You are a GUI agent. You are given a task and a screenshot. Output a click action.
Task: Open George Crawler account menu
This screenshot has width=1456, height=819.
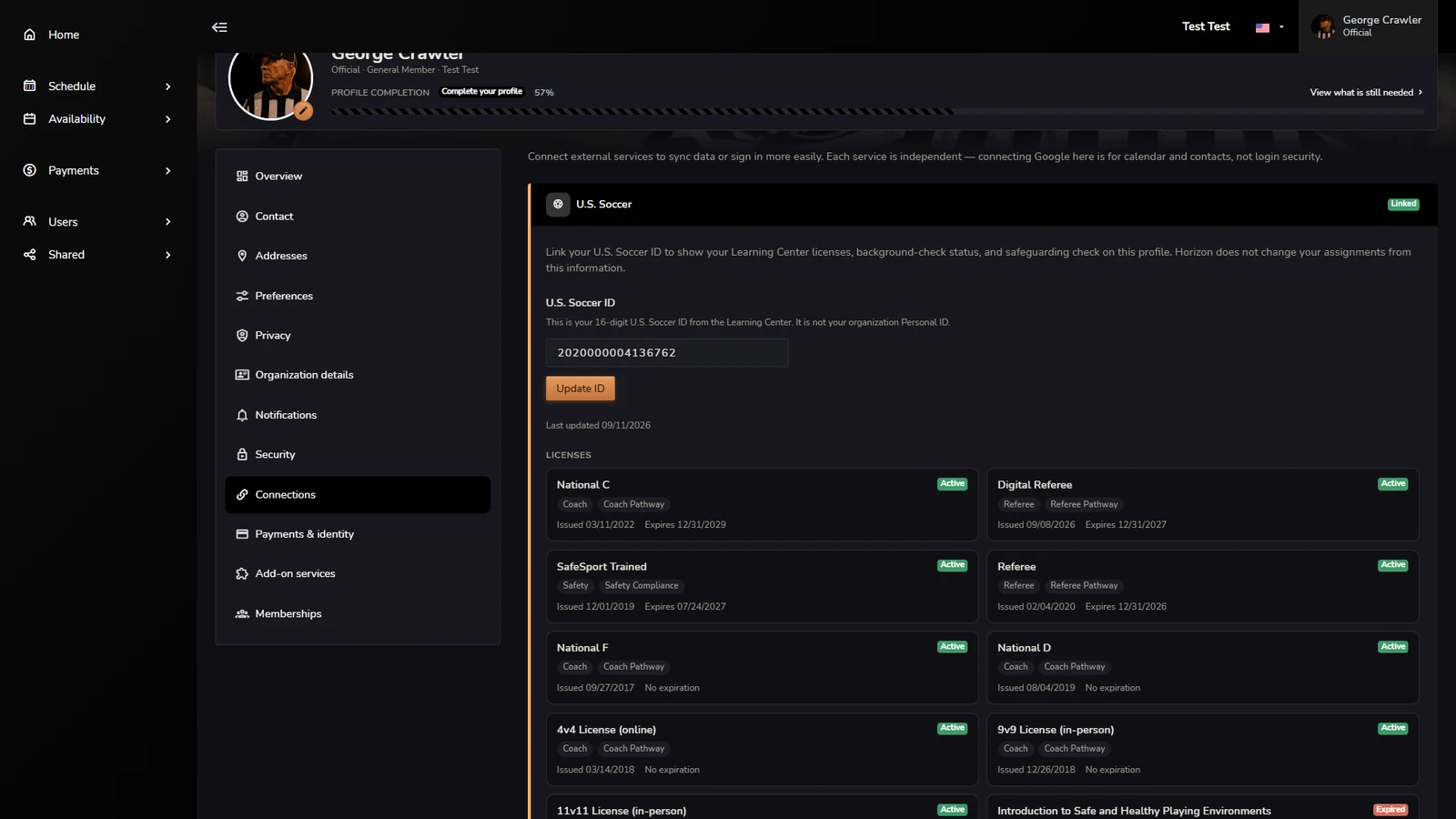point(1368,26)
